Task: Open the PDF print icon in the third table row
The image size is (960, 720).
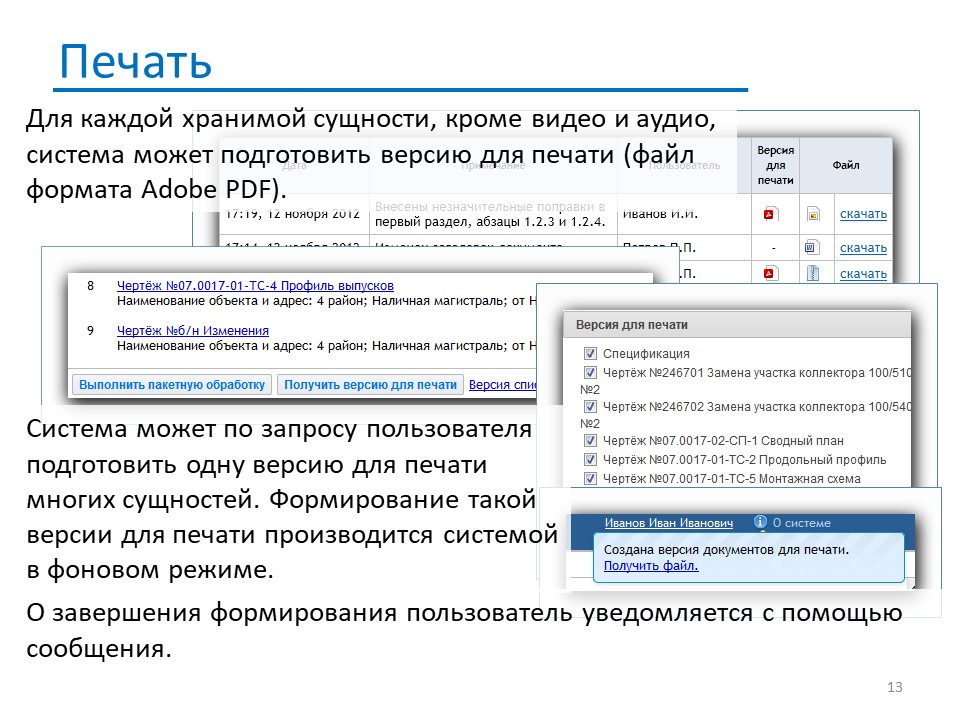Action: [770, 273]
